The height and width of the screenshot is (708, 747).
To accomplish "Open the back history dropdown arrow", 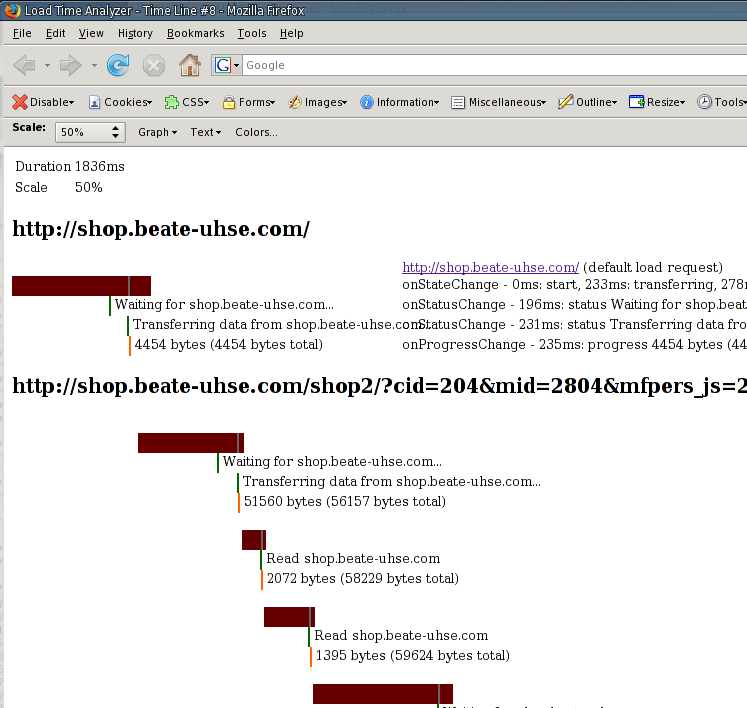I will (47, 65).
